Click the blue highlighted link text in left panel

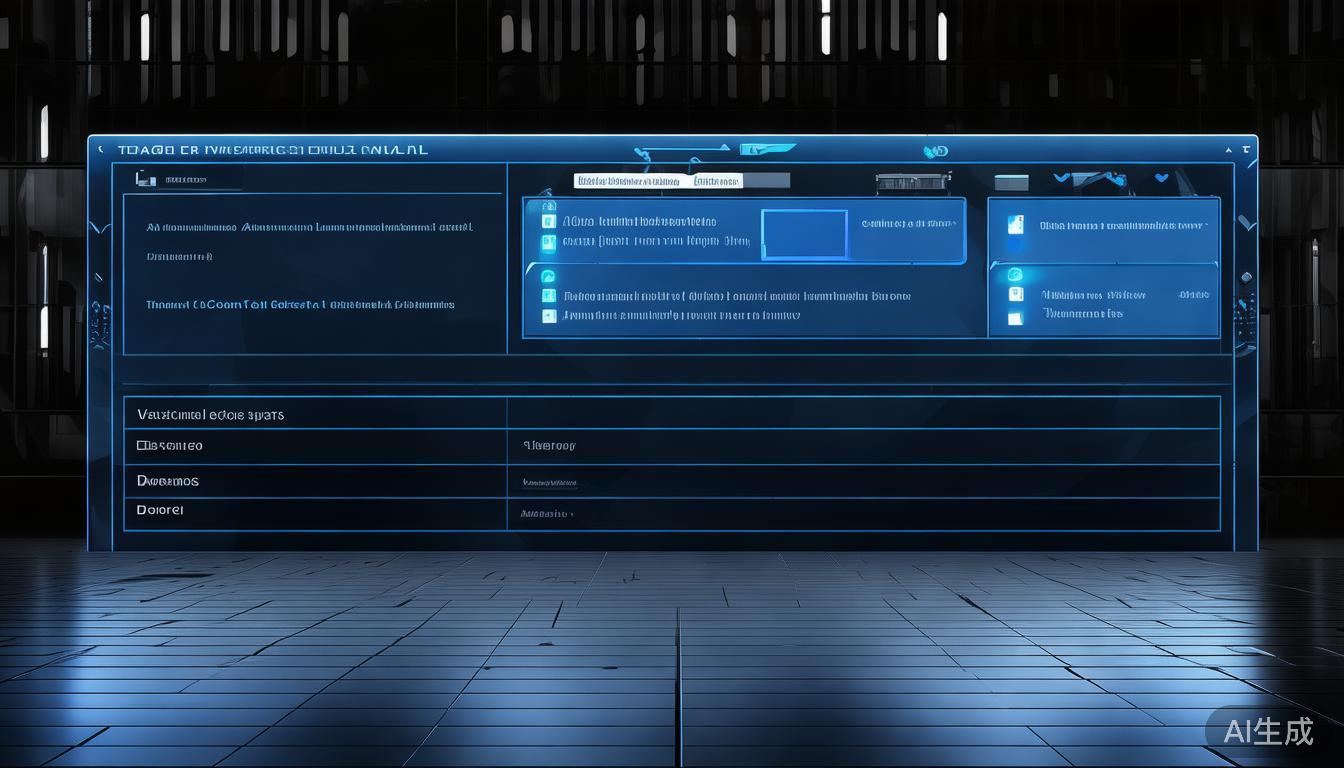pyautogui.click(x=300, y=304)
